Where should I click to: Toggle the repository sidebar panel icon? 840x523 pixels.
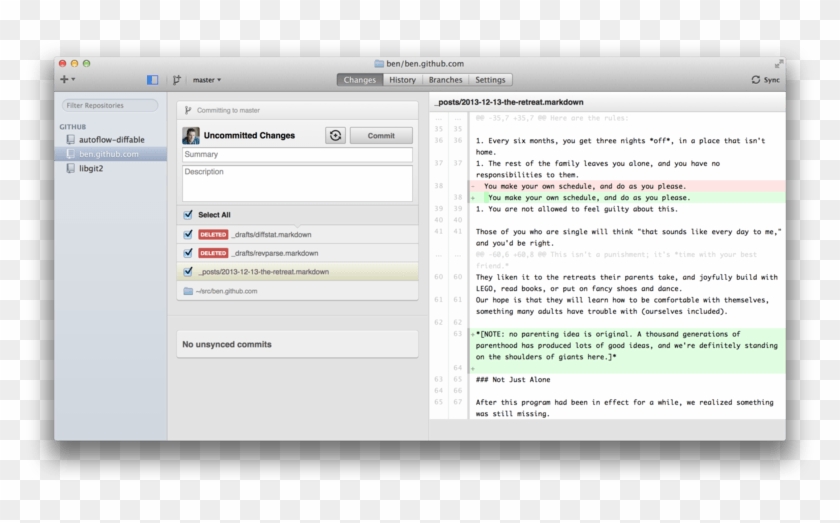click(152, 80)
